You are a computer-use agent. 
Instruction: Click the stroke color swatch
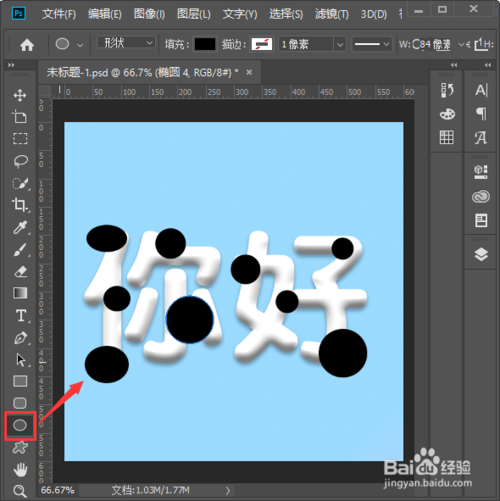pos(262,44)
